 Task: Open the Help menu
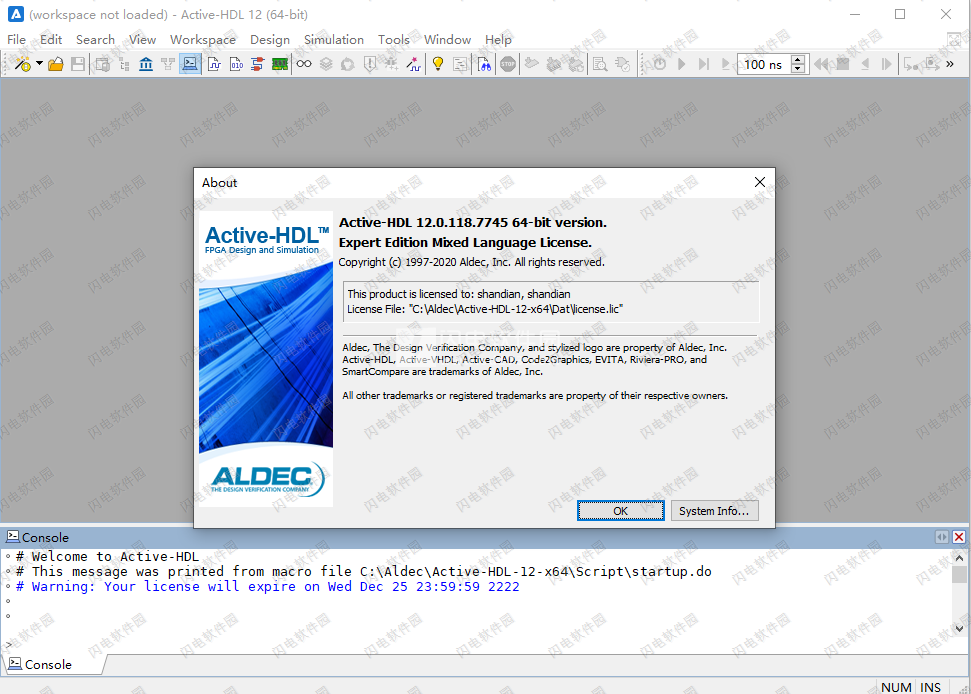coord(498,40)
